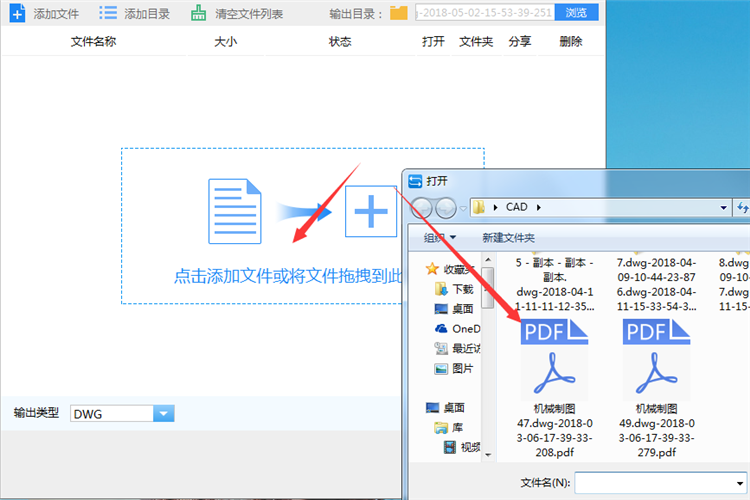
Task: Click the Clear File List label
Action: (x=249, y=14)
